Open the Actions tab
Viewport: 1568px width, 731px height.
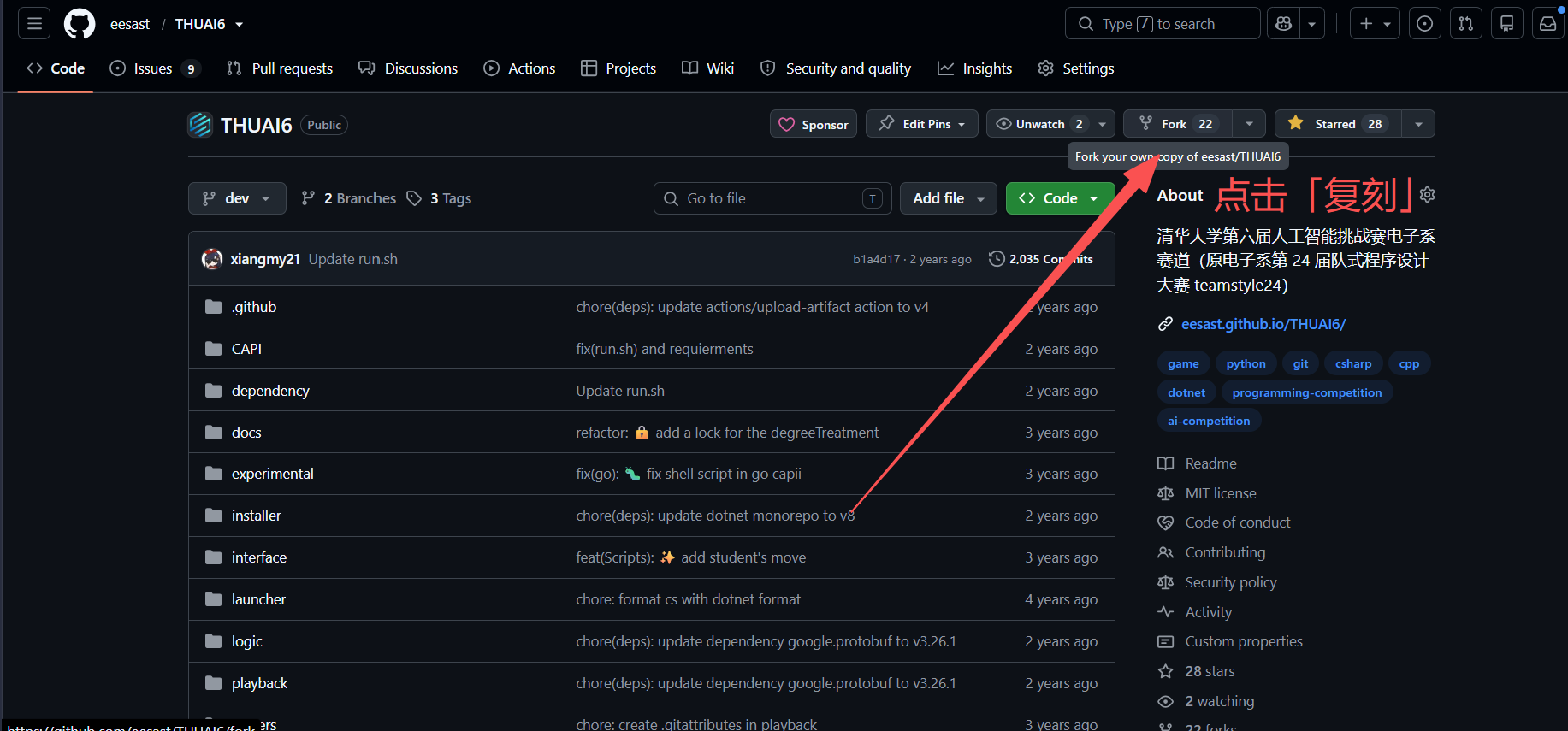519,68
